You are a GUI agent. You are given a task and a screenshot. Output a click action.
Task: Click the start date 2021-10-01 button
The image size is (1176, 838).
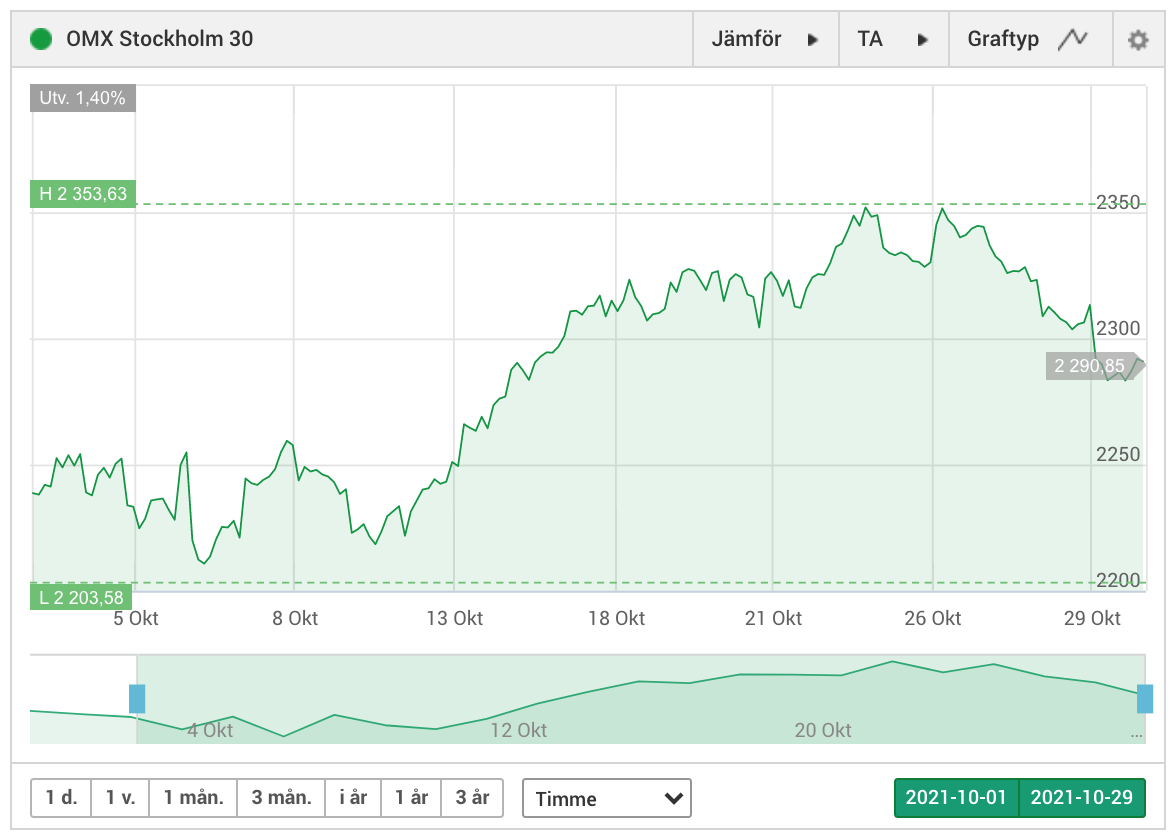pos(956,797)
